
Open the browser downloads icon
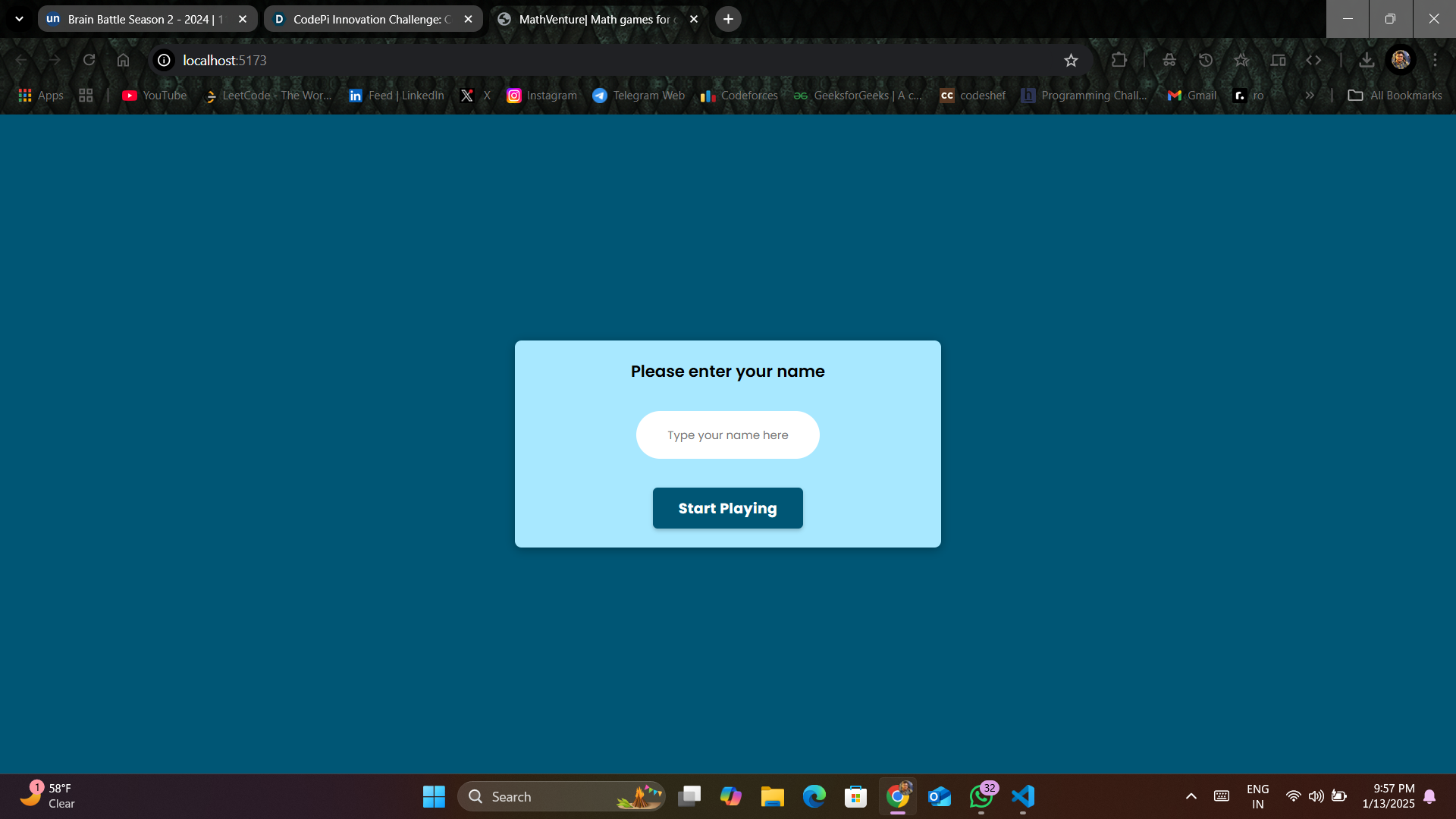tap(1367, 61)
